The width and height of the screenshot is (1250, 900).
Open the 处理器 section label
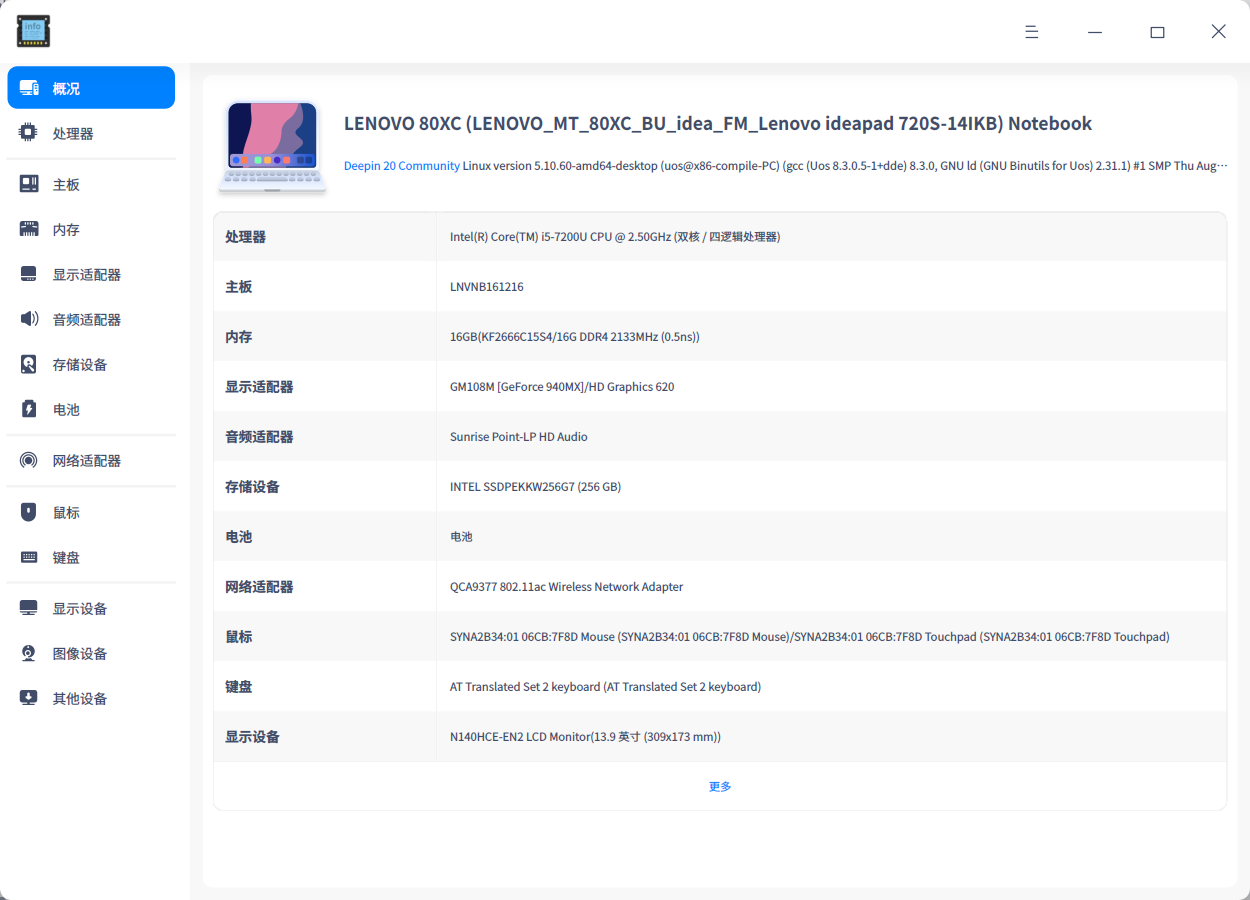point(73,133)
